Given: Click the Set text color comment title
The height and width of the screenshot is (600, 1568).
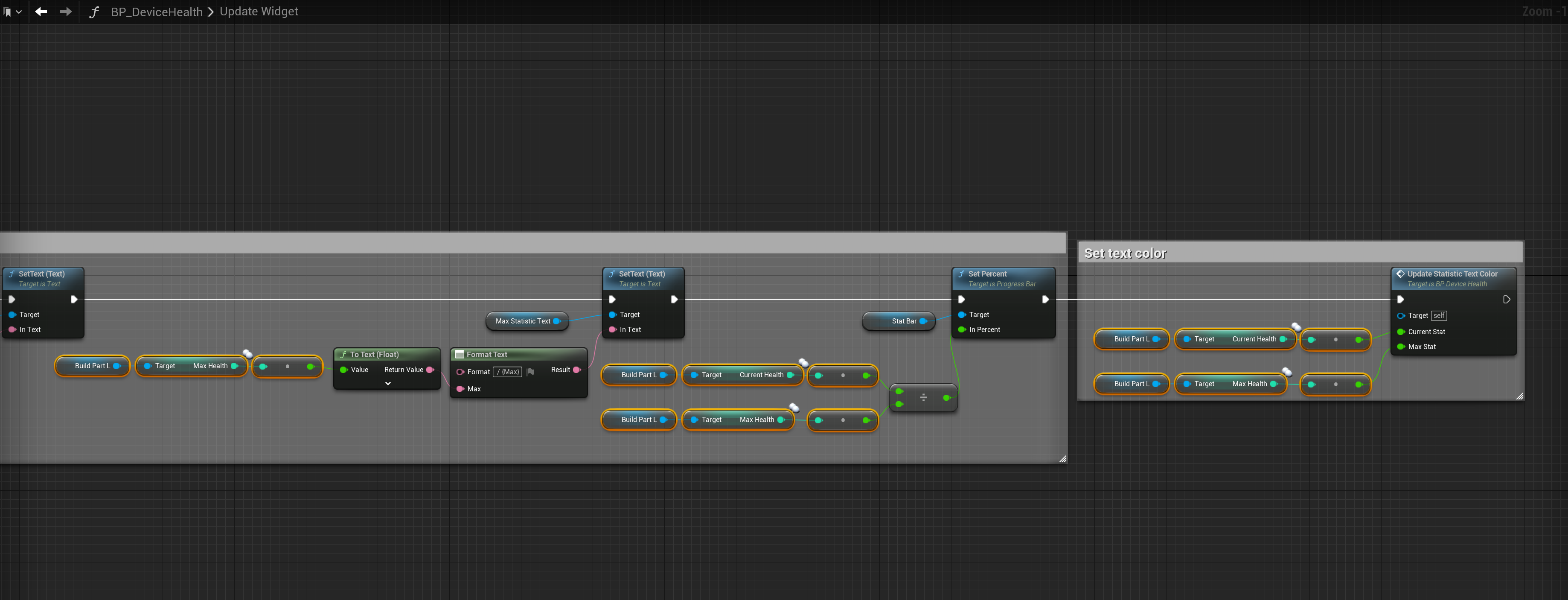Looking at the screenshot, I should pyautogui.click(x=1125, y=253).
